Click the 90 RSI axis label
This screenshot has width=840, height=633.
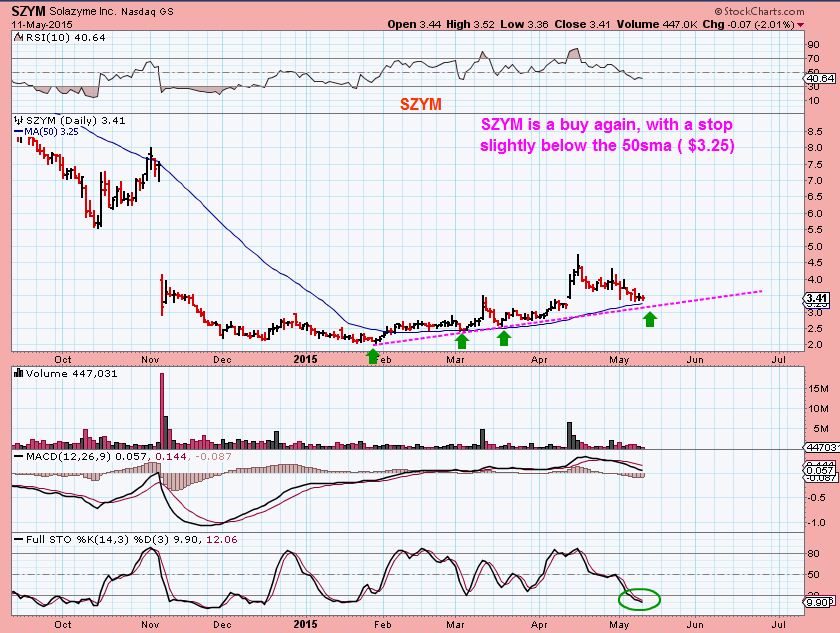click(813, 44)
